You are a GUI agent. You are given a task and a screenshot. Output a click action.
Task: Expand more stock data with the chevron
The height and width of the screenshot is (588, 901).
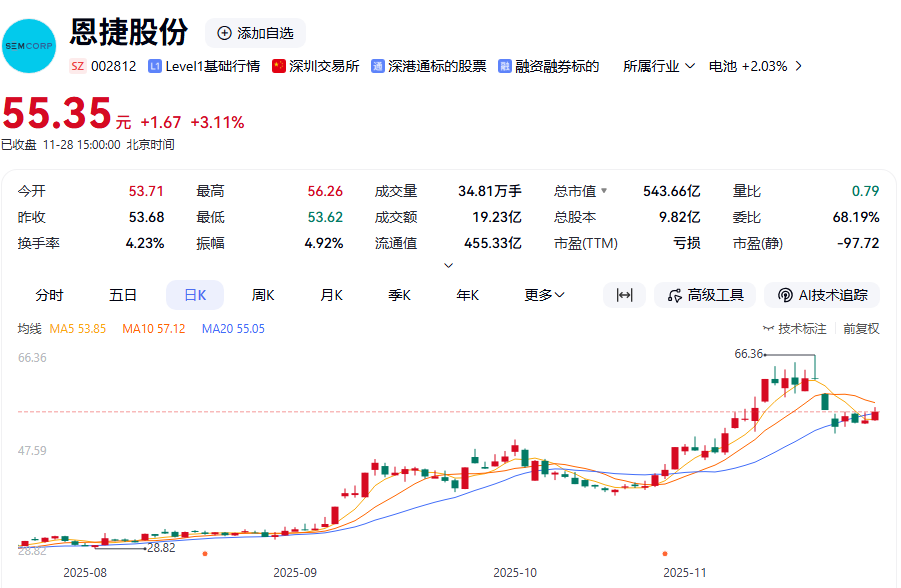point(448,265)
